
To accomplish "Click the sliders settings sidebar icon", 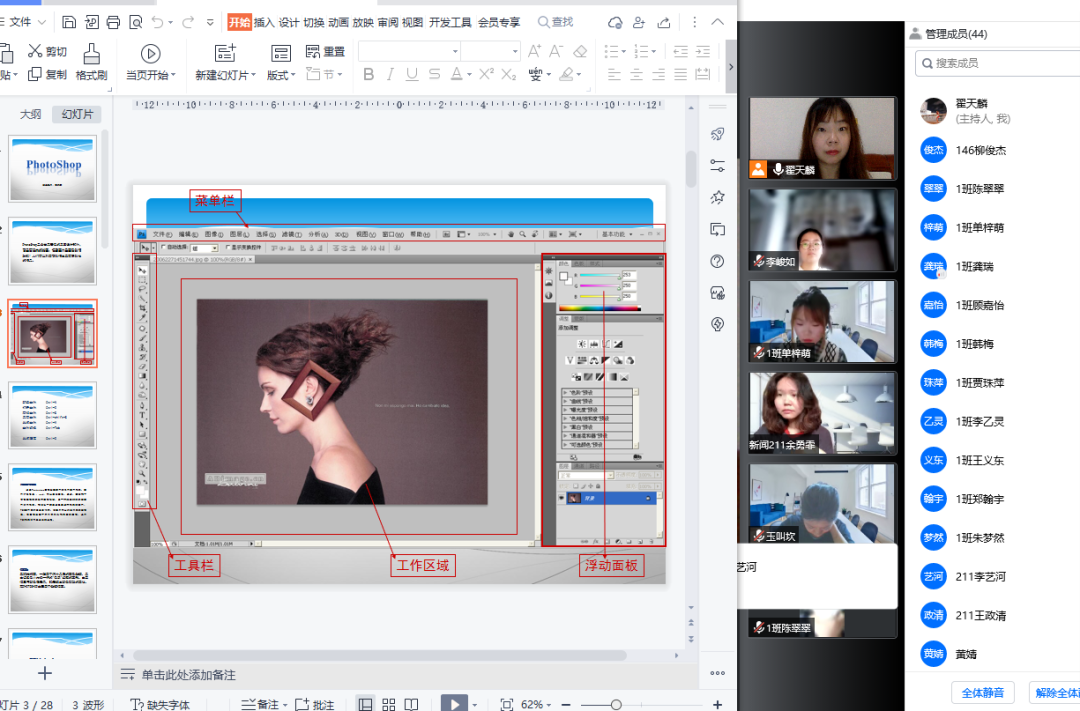I will pos(717,165).
